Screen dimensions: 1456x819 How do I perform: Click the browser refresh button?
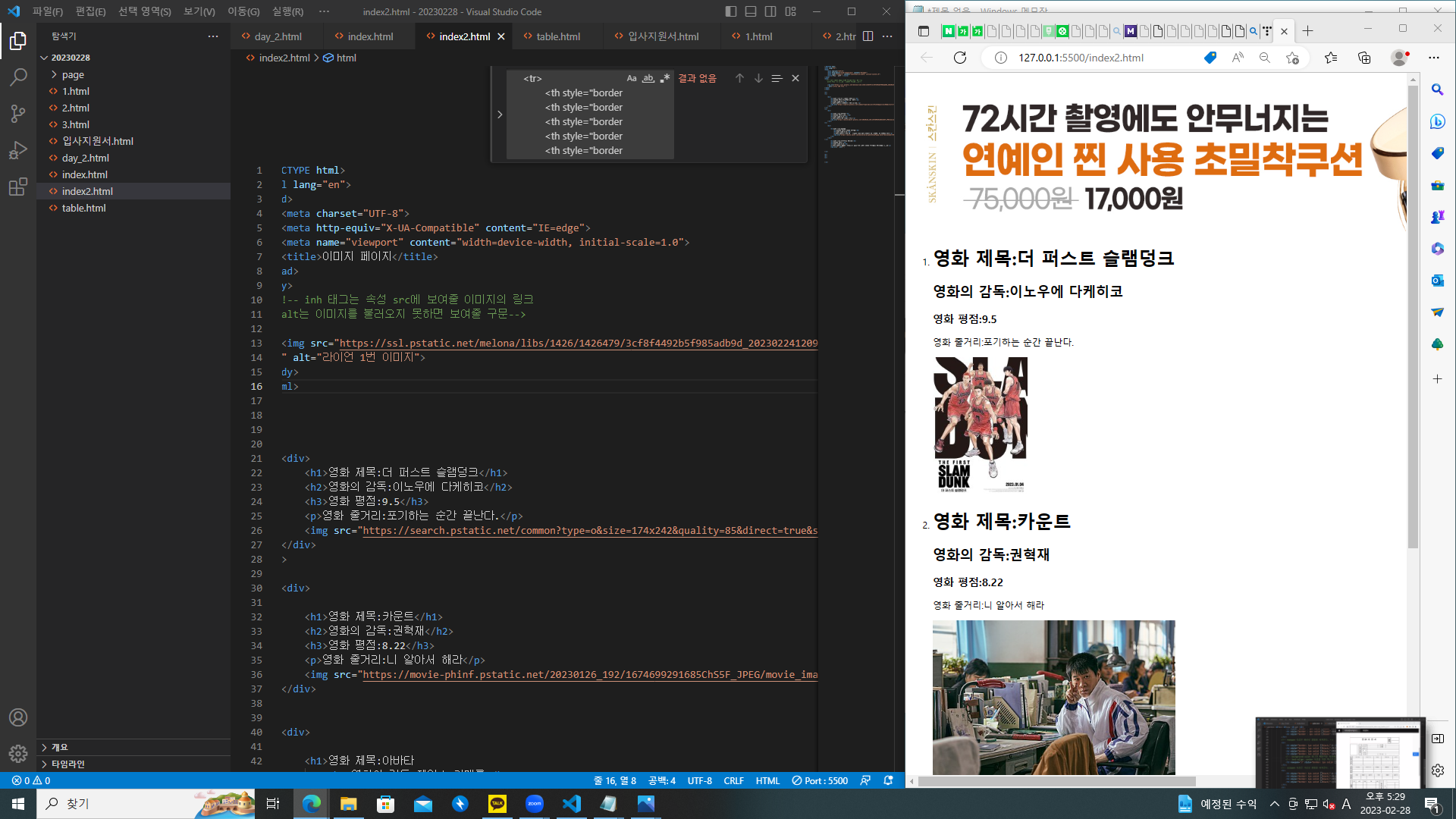960,58
